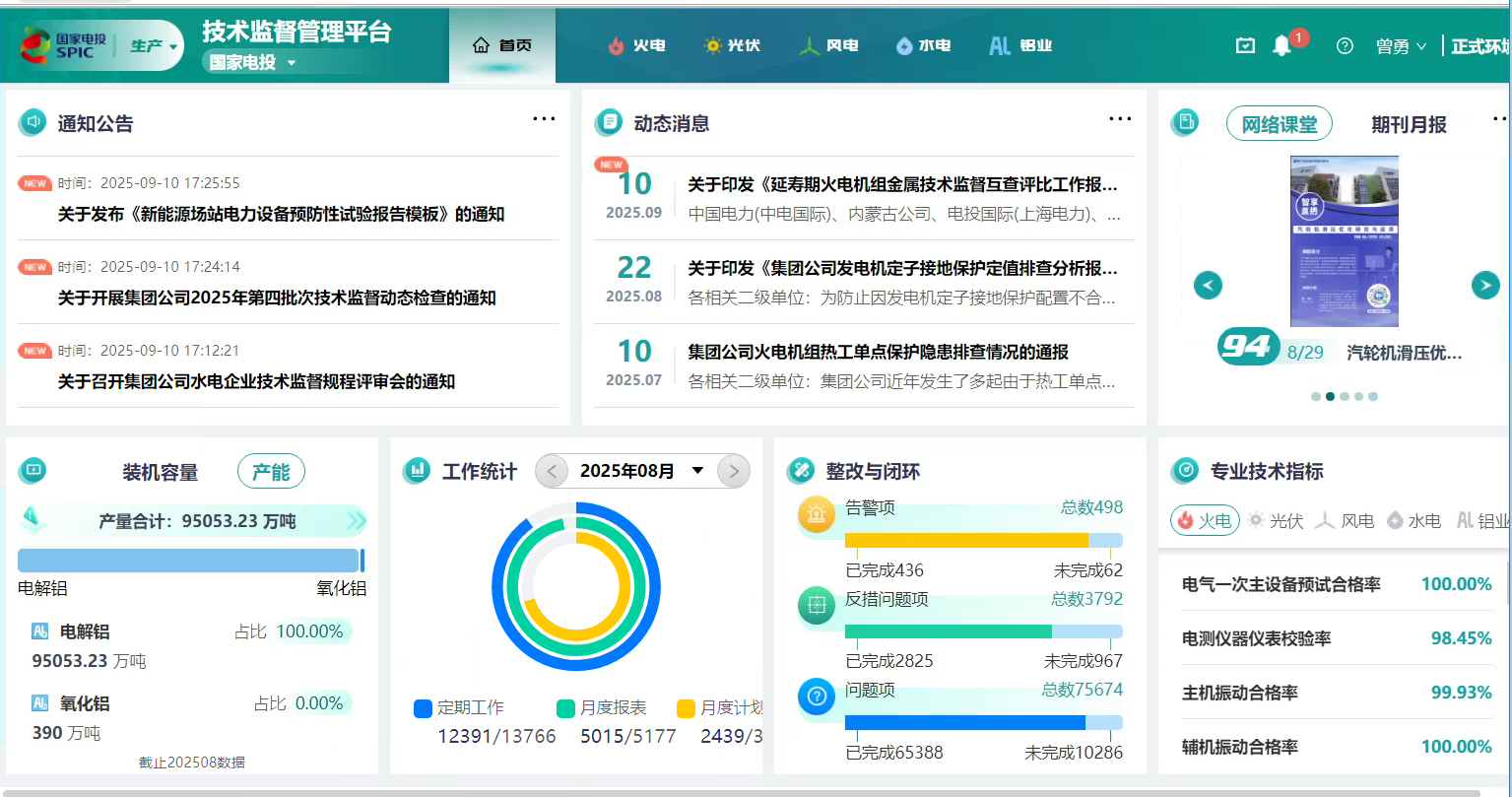This screenshot has width=1512, height=797.
Task: Click the 动态消息 document icon
Action: point(609,123)
